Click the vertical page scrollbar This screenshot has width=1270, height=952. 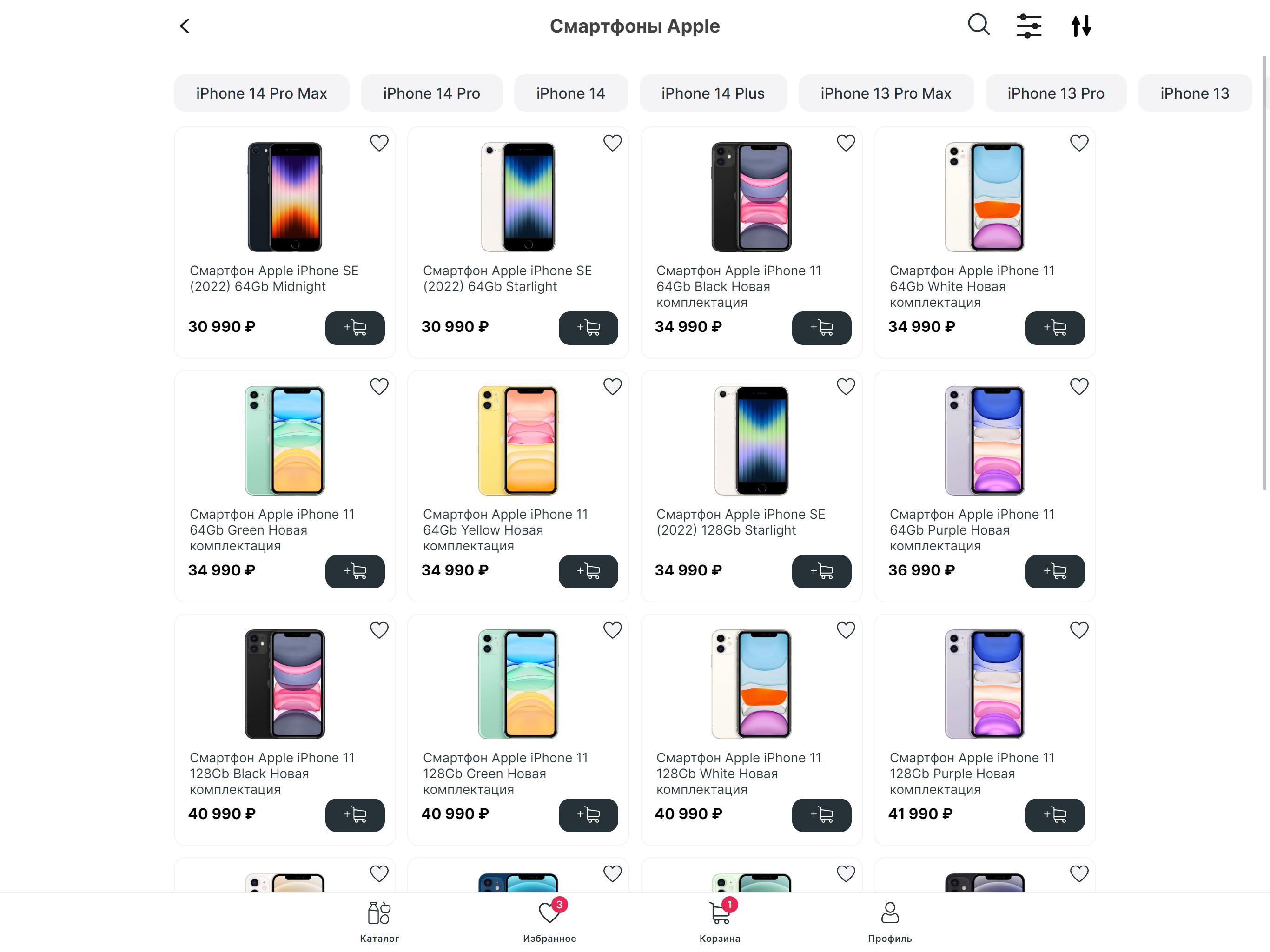[1264, 273]
